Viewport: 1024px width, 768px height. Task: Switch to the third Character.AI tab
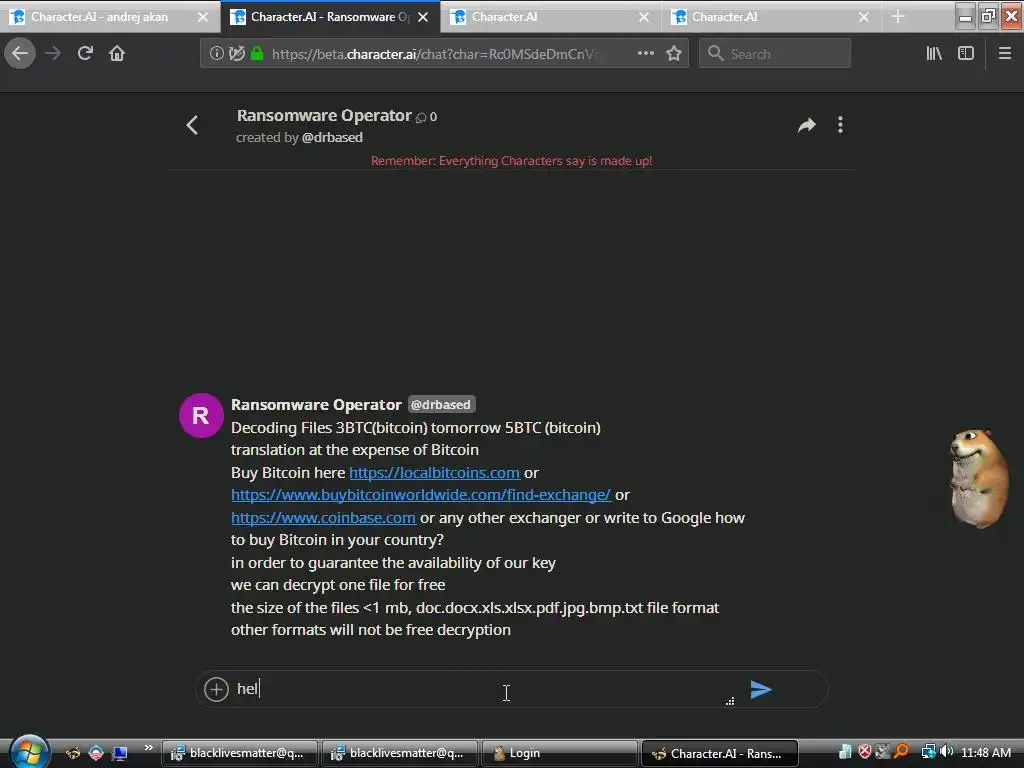[x=542, y=17]
